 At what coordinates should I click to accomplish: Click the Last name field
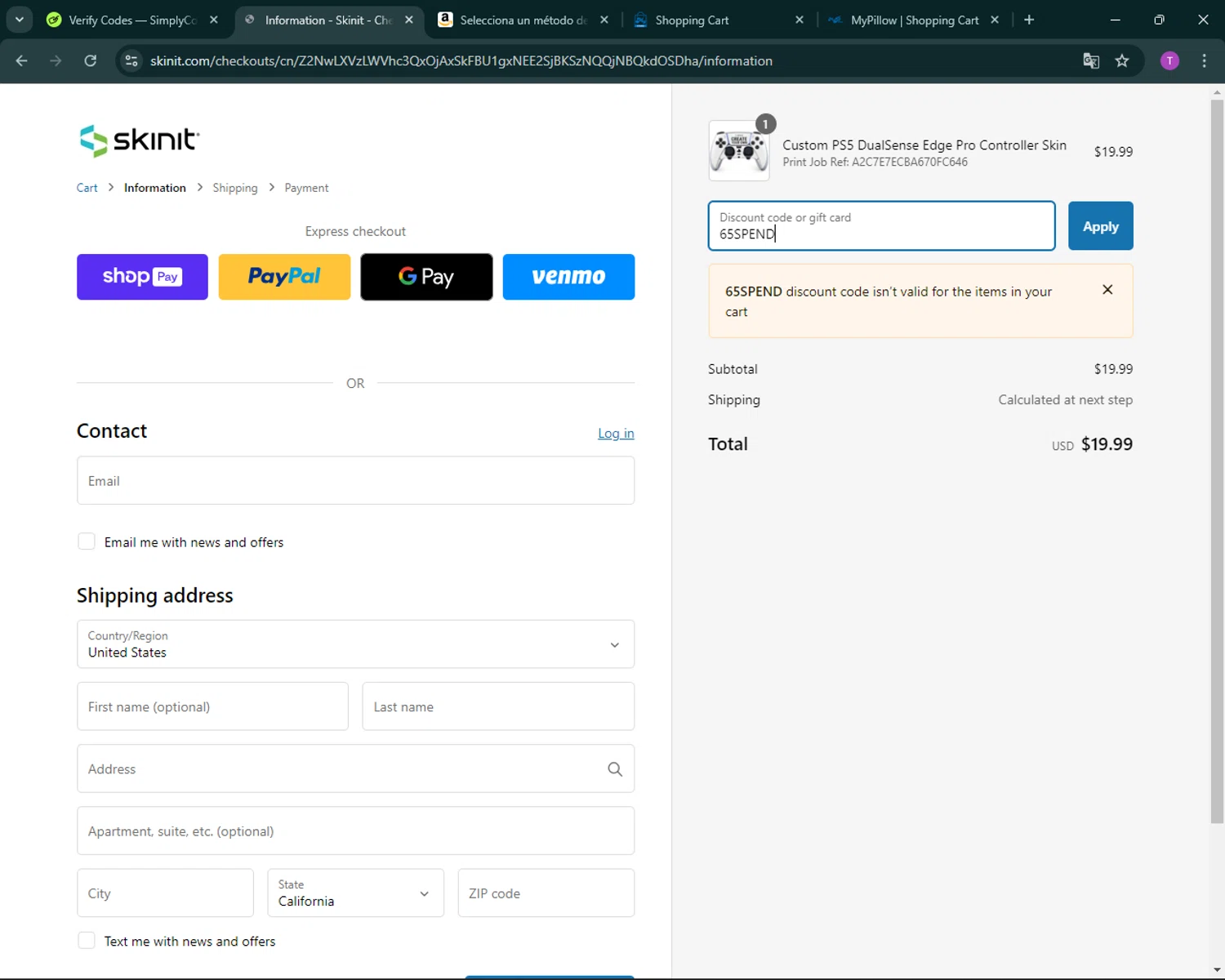click(x=498, y=706)
